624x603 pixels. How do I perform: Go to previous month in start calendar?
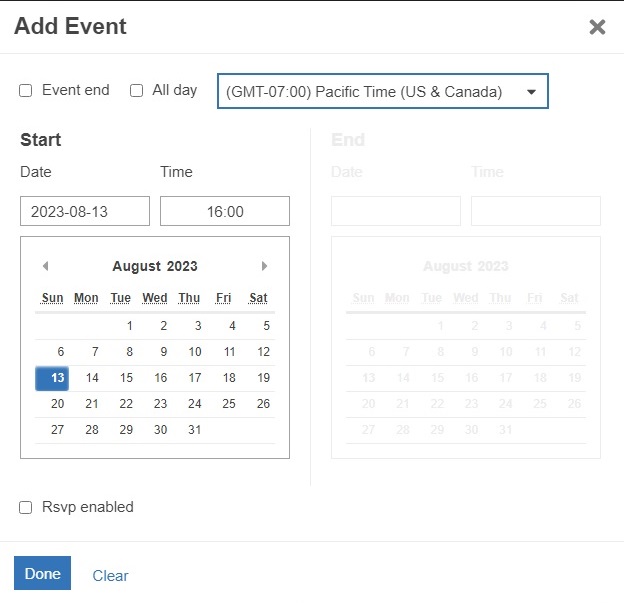coord(45,266)
